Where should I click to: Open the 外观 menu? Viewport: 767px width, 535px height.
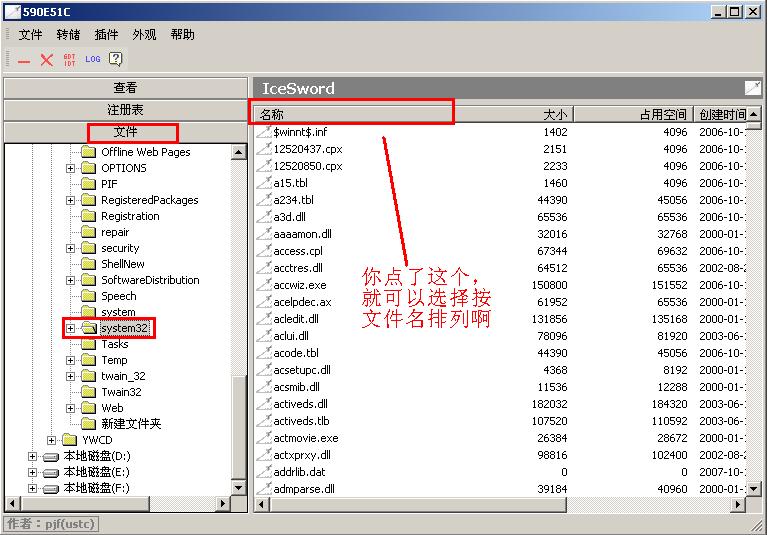pyautogui.click(x=144, y=35)
